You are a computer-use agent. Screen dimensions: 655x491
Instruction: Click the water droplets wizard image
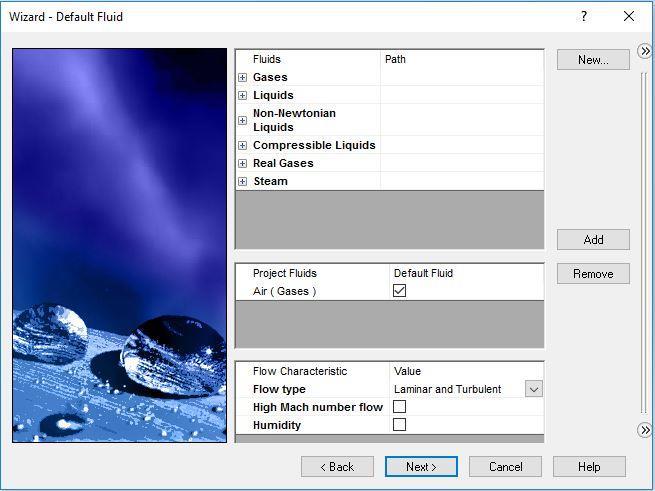pos(119,245)
